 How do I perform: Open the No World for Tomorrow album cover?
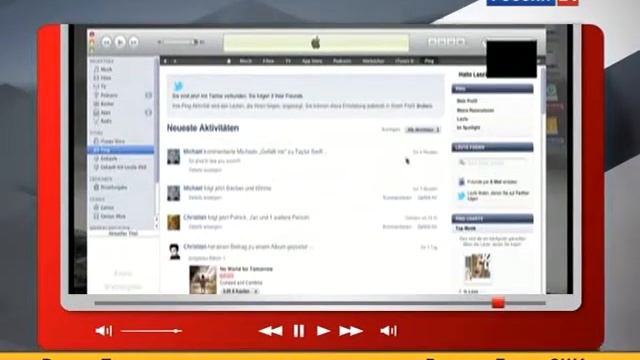pyautogui.click(x=203, y=280)
